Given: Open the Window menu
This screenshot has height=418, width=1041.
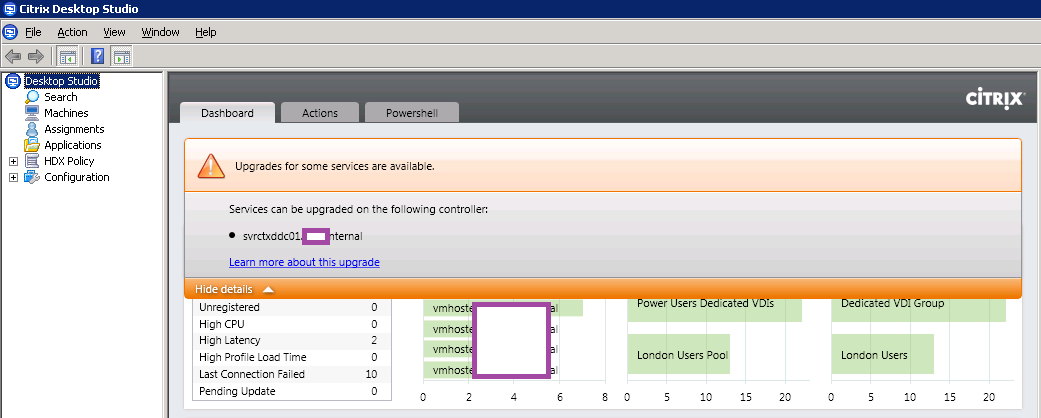Looking at the screenshot, I should [161, 32].
